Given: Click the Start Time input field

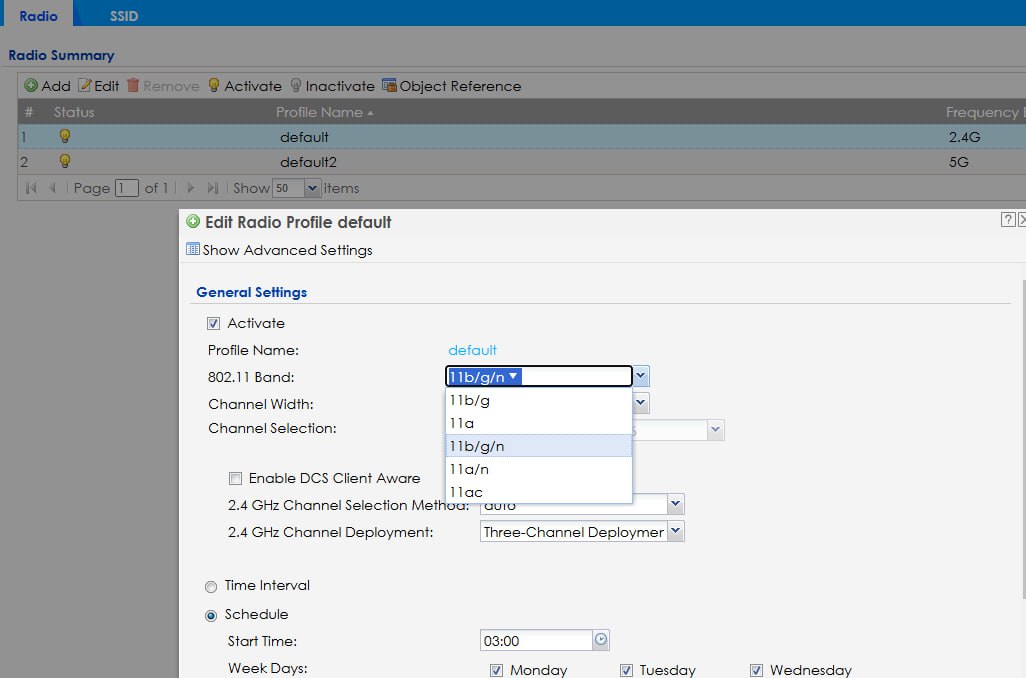Looking at the screenshot, I should pos(536,641).
